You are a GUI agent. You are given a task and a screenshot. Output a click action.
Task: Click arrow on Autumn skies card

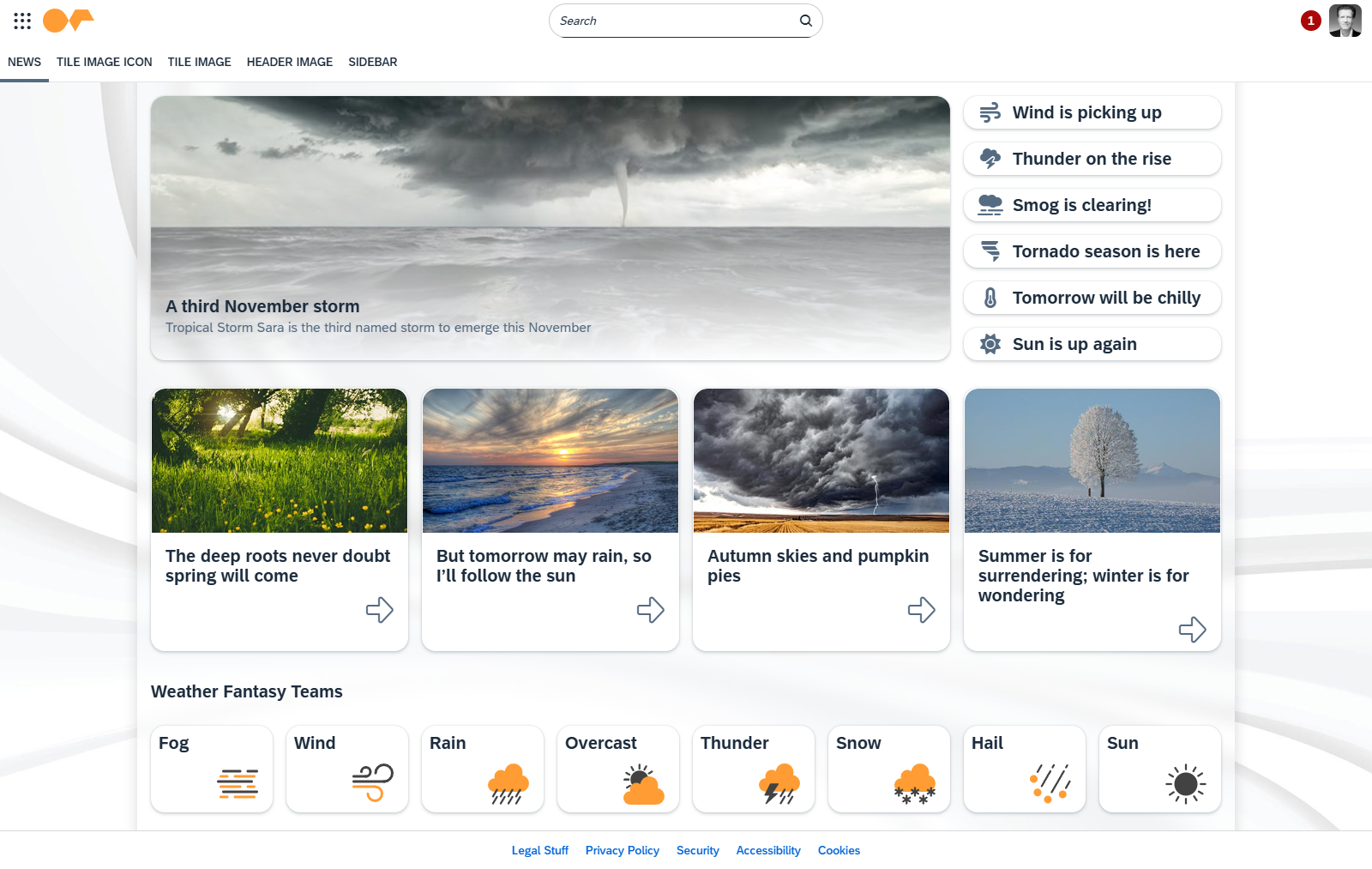pos(921,610)
